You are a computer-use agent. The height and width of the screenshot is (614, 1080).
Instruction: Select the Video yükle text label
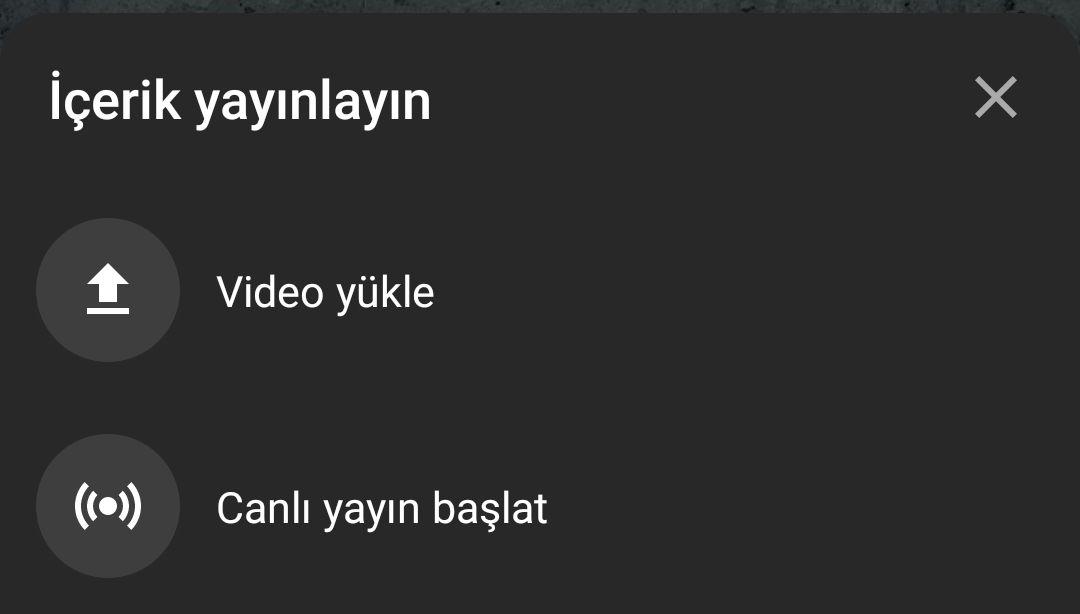[x=325, y=292]
